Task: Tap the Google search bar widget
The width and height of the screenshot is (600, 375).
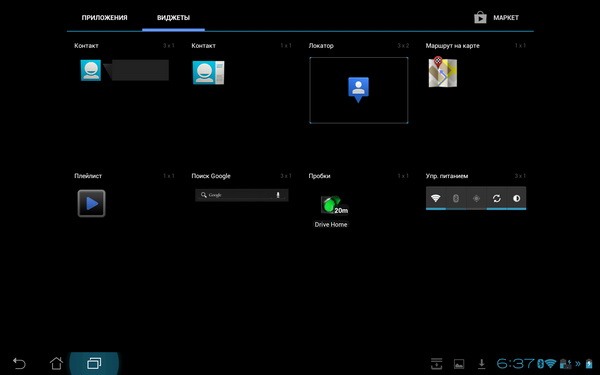Action: (x=241, y=195)
